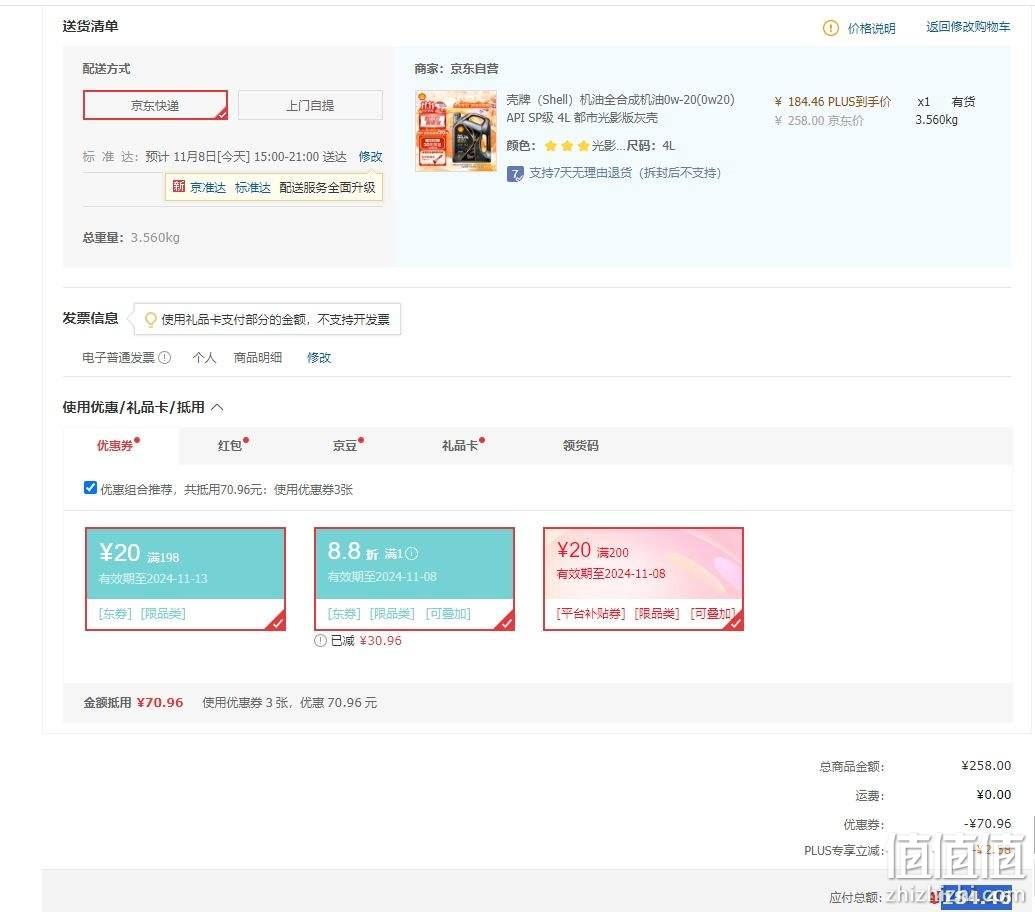The image size is (1035, 912).
Task: Click 总重量 3.560kg text
Action: point(131,238)
